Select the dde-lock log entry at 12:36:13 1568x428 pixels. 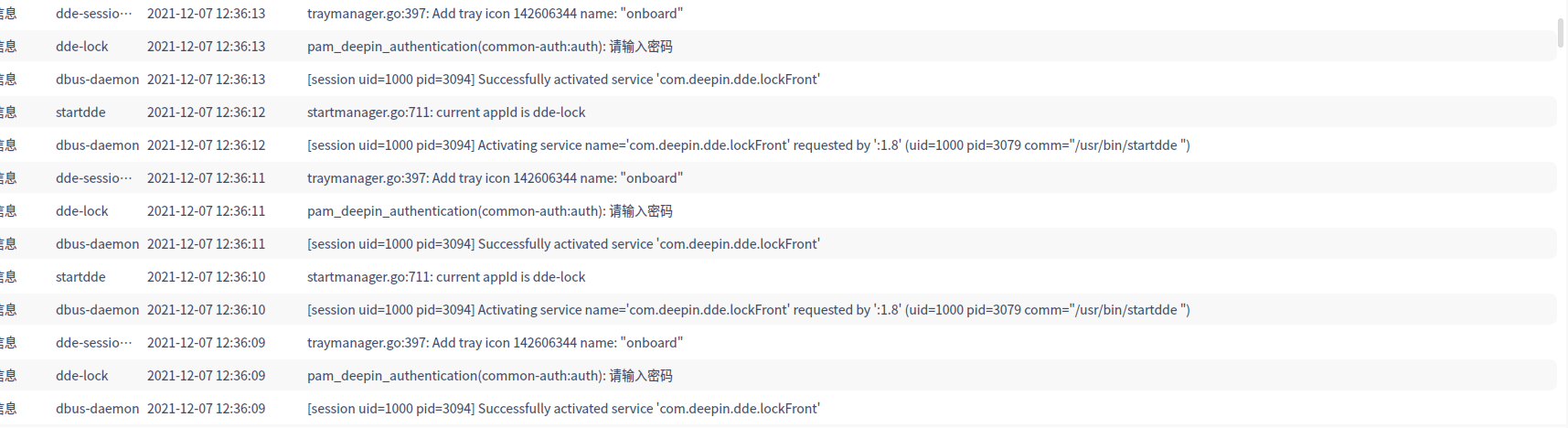777,47
